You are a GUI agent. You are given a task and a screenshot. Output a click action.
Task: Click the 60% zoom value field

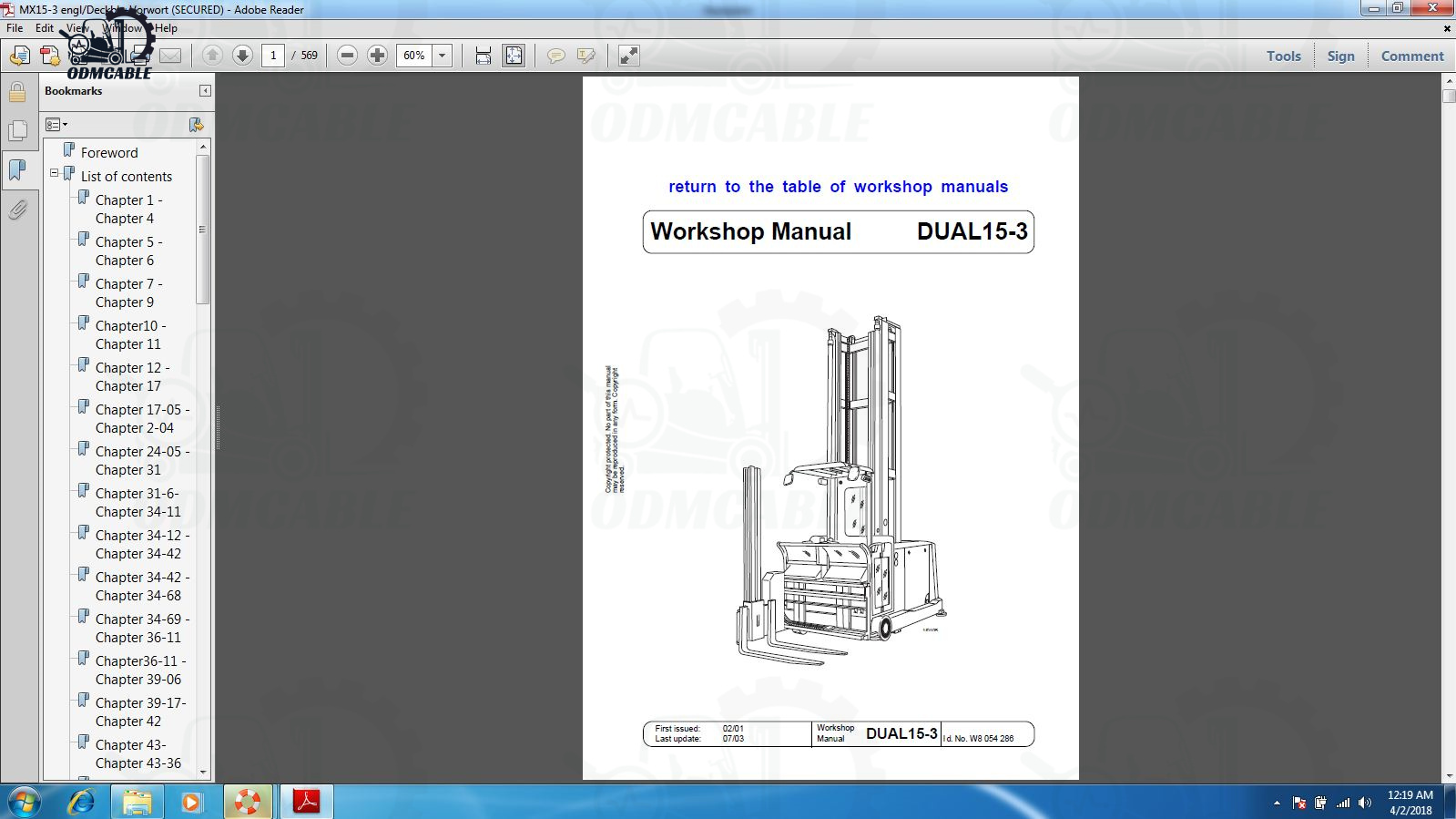click(414, 56)
